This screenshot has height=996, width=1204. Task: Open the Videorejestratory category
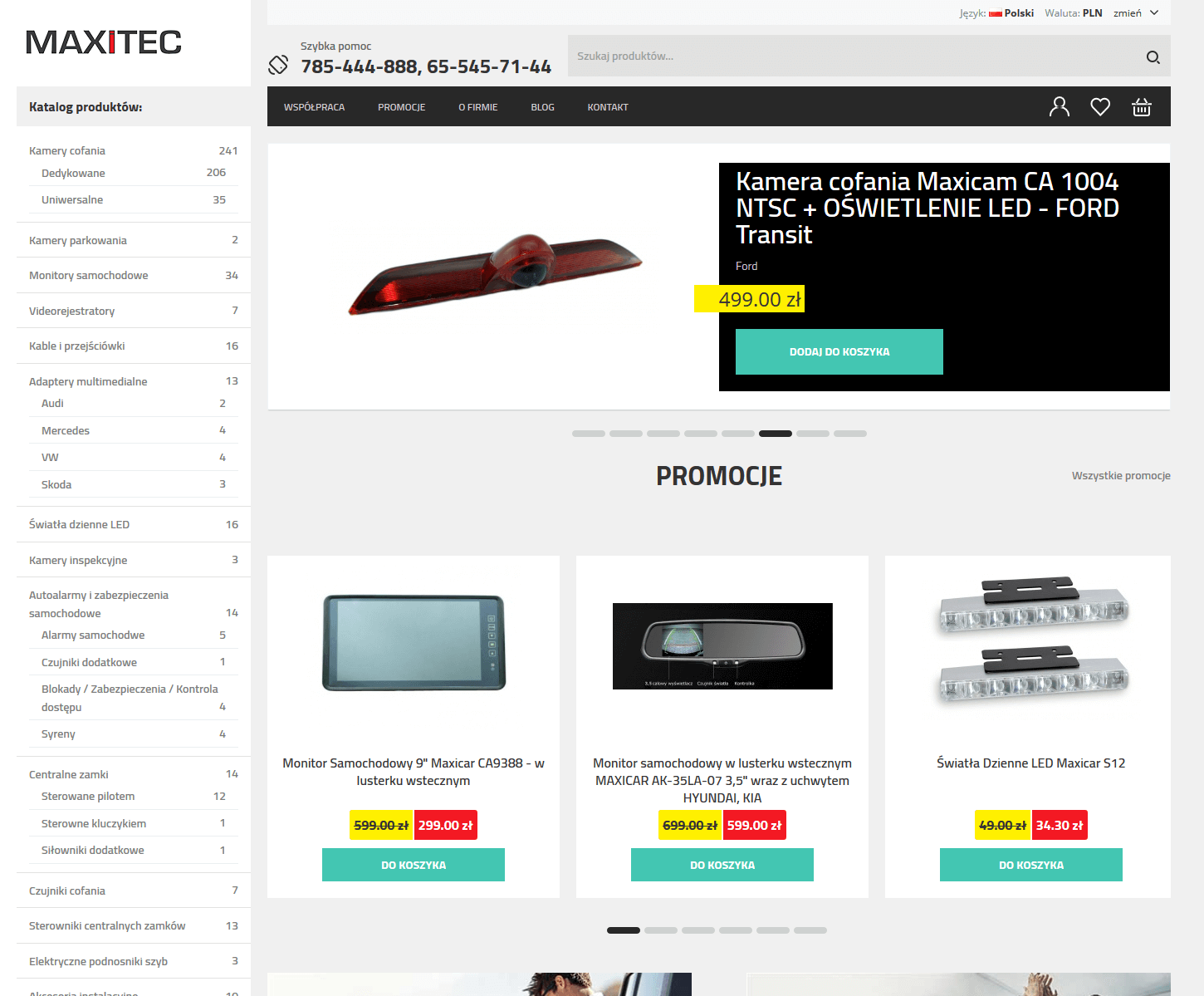click(72, 311)
